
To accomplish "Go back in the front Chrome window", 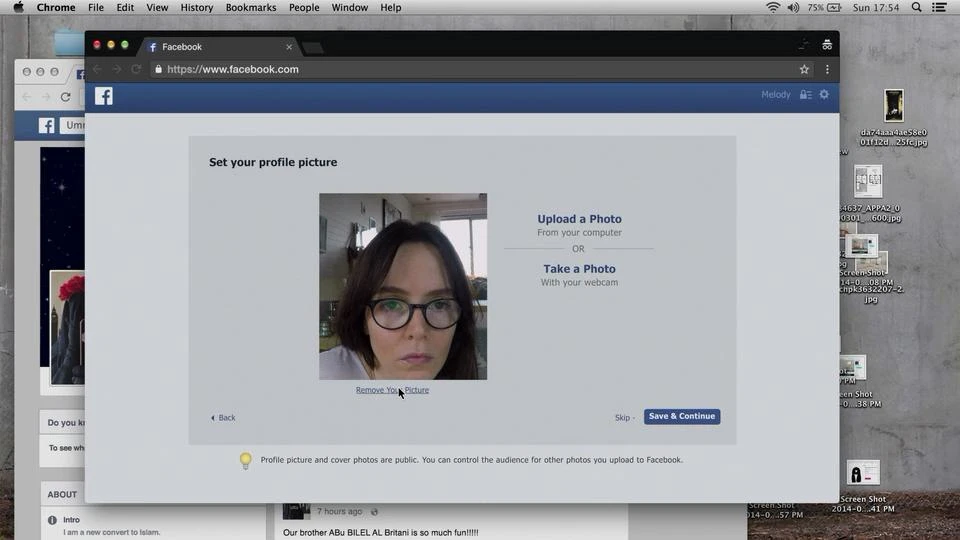I will coord(97,69).
